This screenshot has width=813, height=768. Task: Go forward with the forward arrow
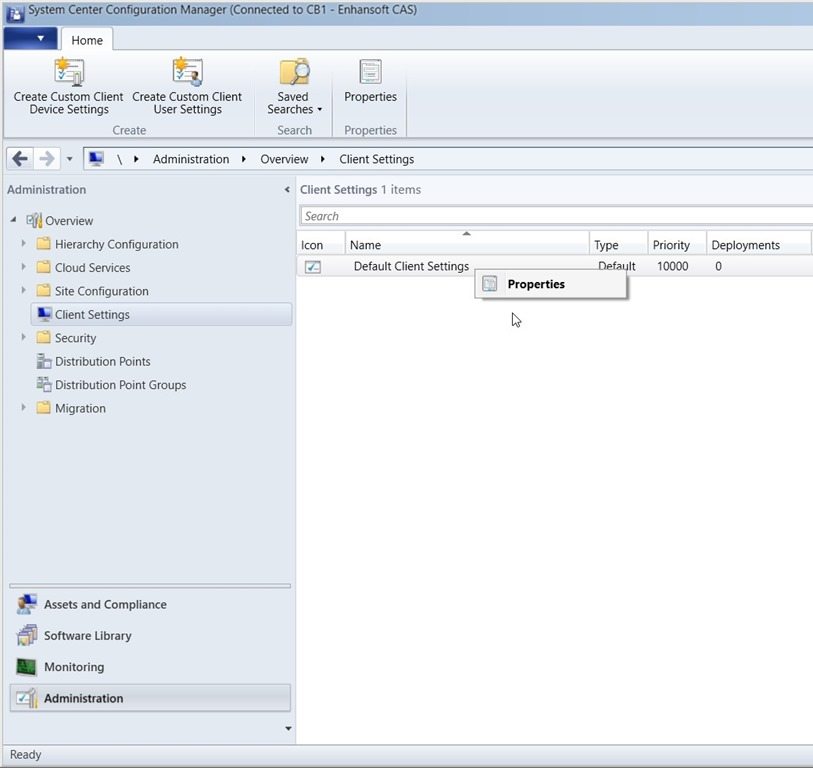47,159
